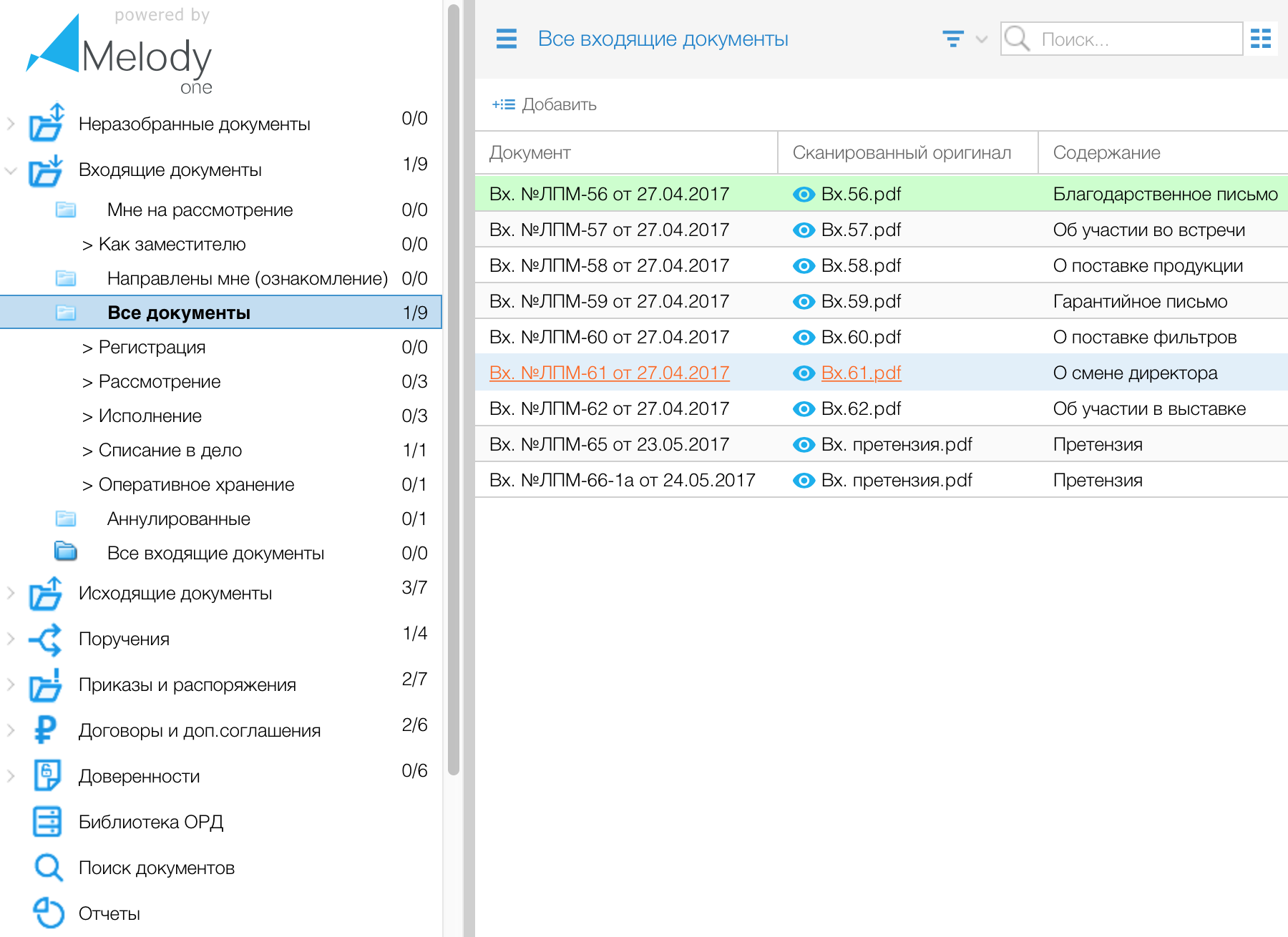Switch list layout with the grid view icon
This screenshot has height=937, width=1288.
1260,39
